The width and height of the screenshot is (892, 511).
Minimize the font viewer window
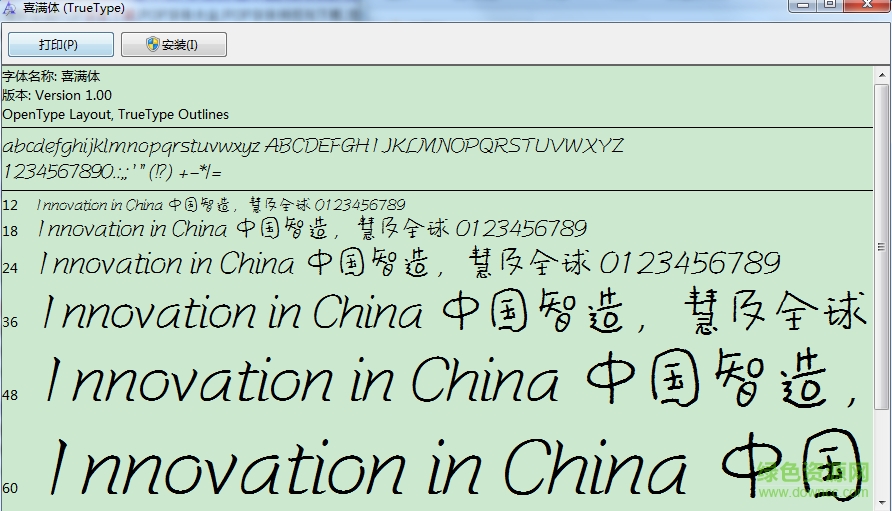[803, 5]
